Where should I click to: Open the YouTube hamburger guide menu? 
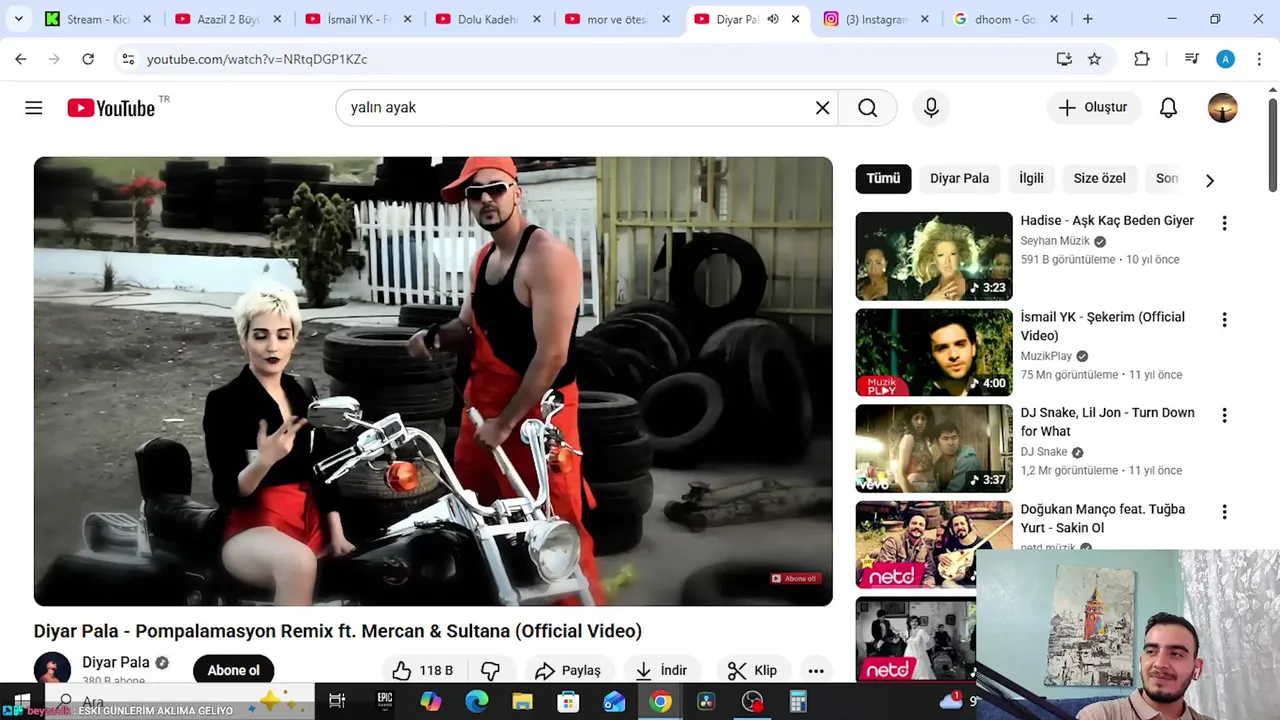34,108
